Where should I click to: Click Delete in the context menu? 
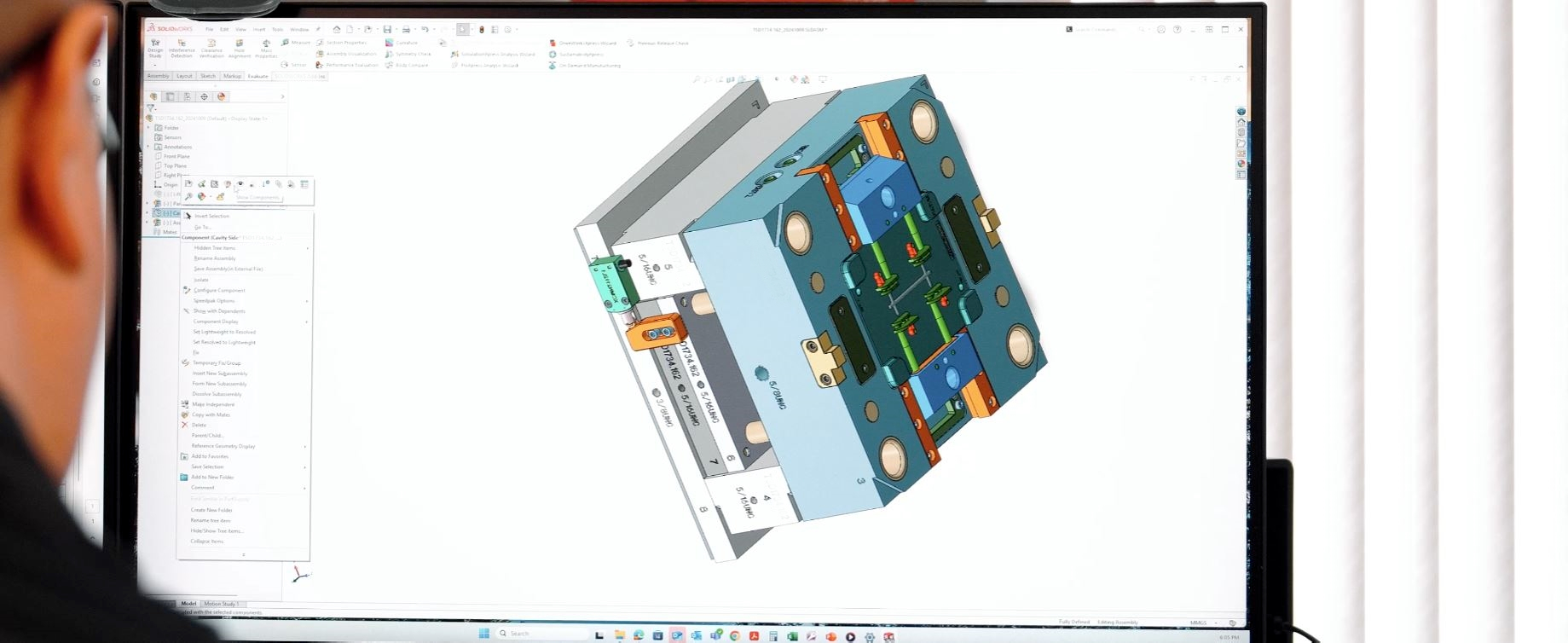[199, 425]
